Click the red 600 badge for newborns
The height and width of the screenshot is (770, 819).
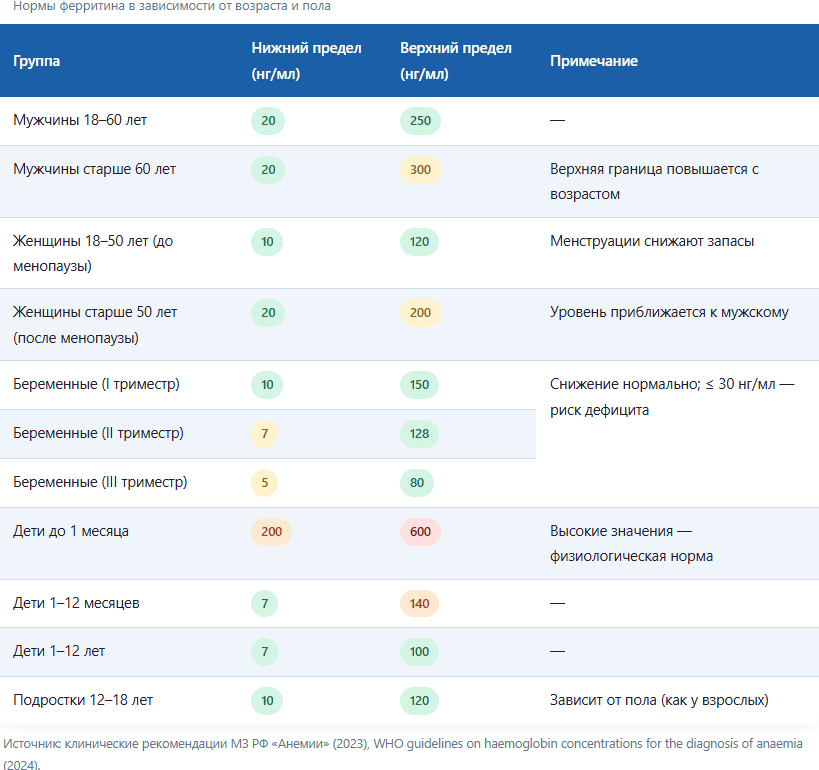coord(420,532)
